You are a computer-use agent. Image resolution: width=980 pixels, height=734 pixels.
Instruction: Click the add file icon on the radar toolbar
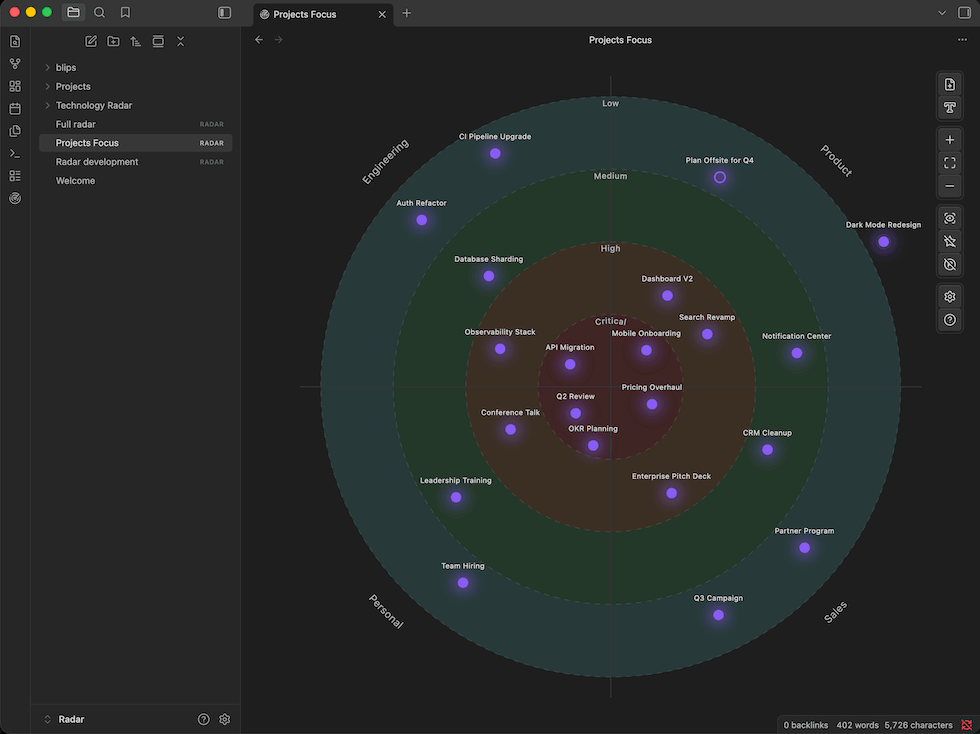tap(949, 84)
